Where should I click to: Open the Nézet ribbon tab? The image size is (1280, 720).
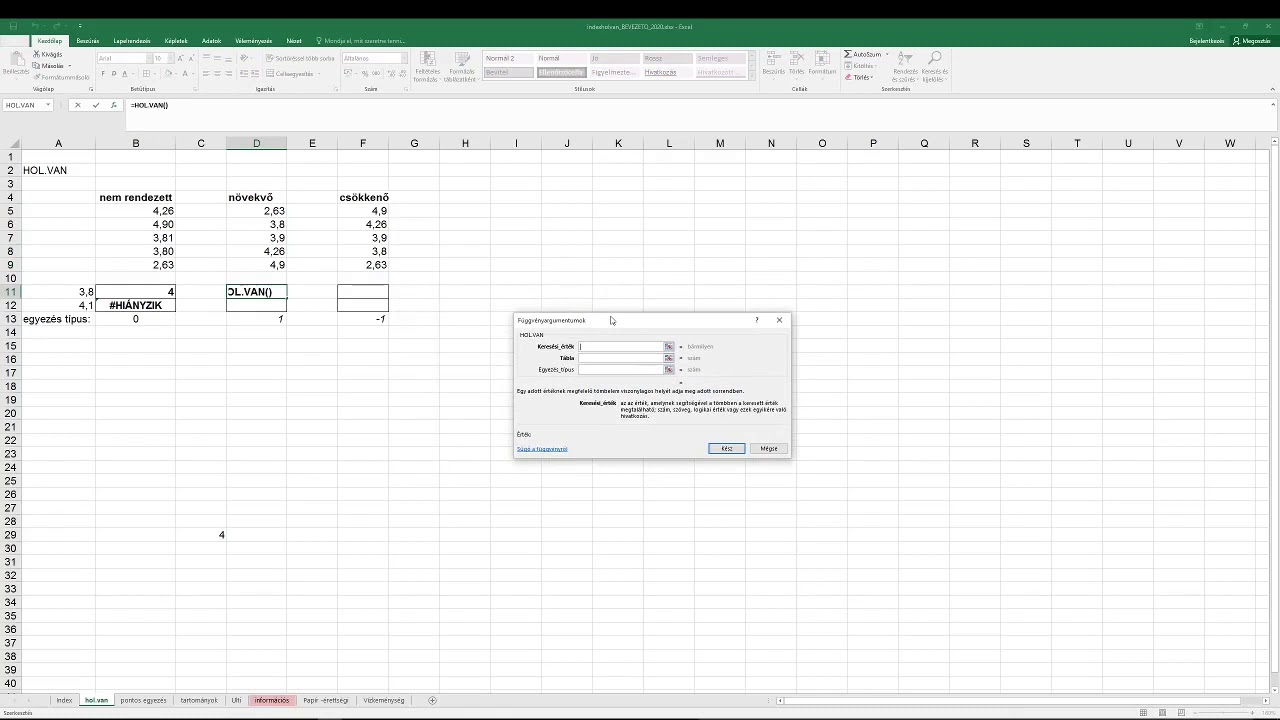point(294,41)
